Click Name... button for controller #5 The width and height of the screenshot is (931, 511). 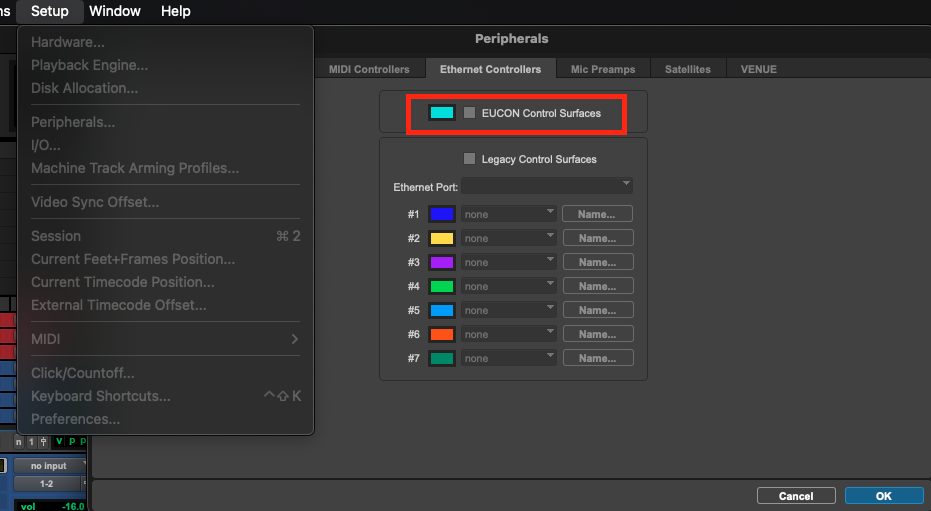(x=597, y=310)
